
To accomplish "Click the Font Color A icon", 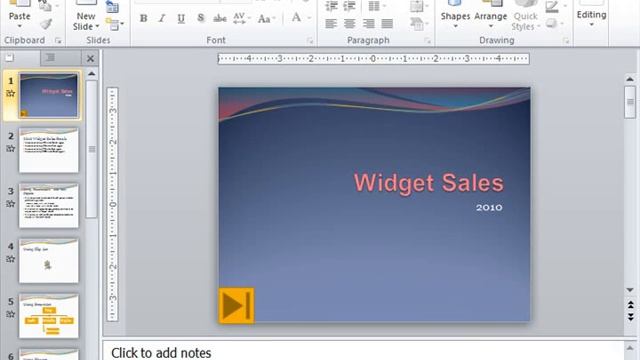I will [296, 18].
